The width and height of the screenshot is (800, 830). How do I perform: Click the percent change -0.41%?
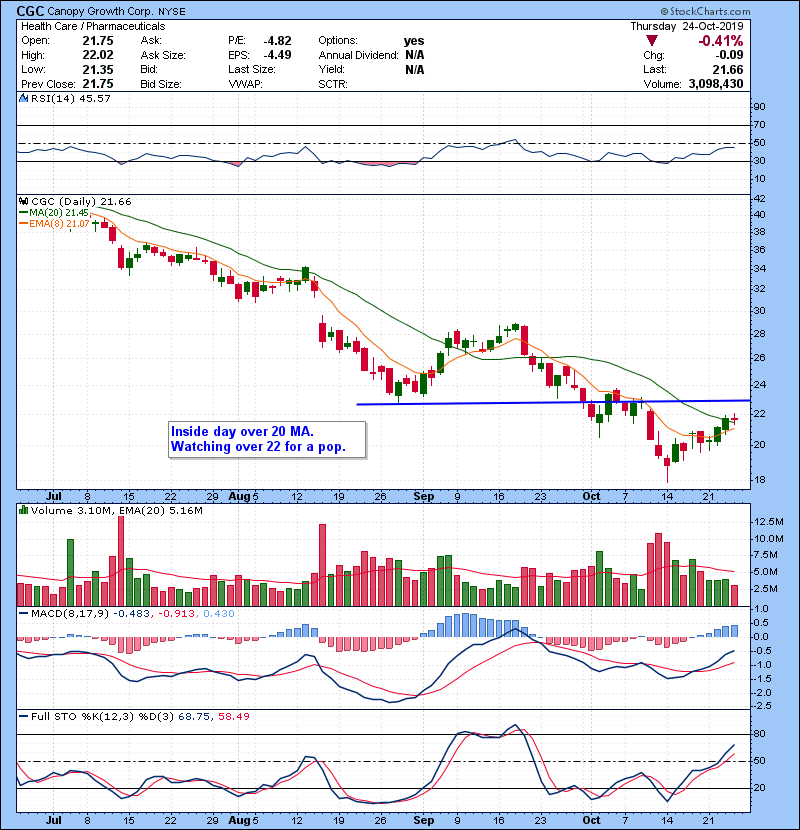point(721,41)
